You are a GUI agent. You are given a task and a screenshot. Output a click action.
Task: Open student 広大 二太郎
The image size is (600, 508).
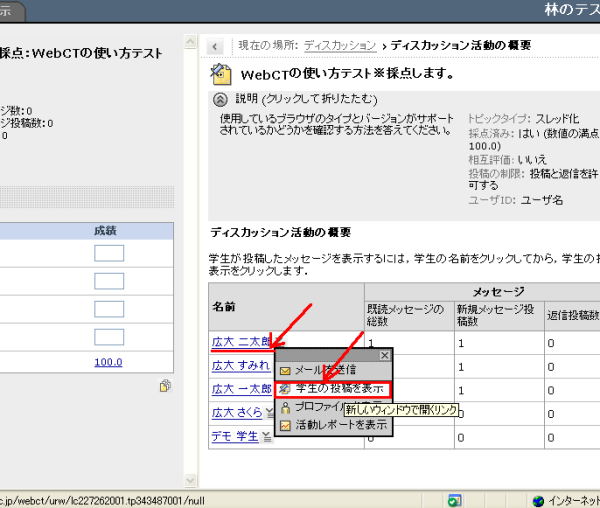click(x=241, y=342)
